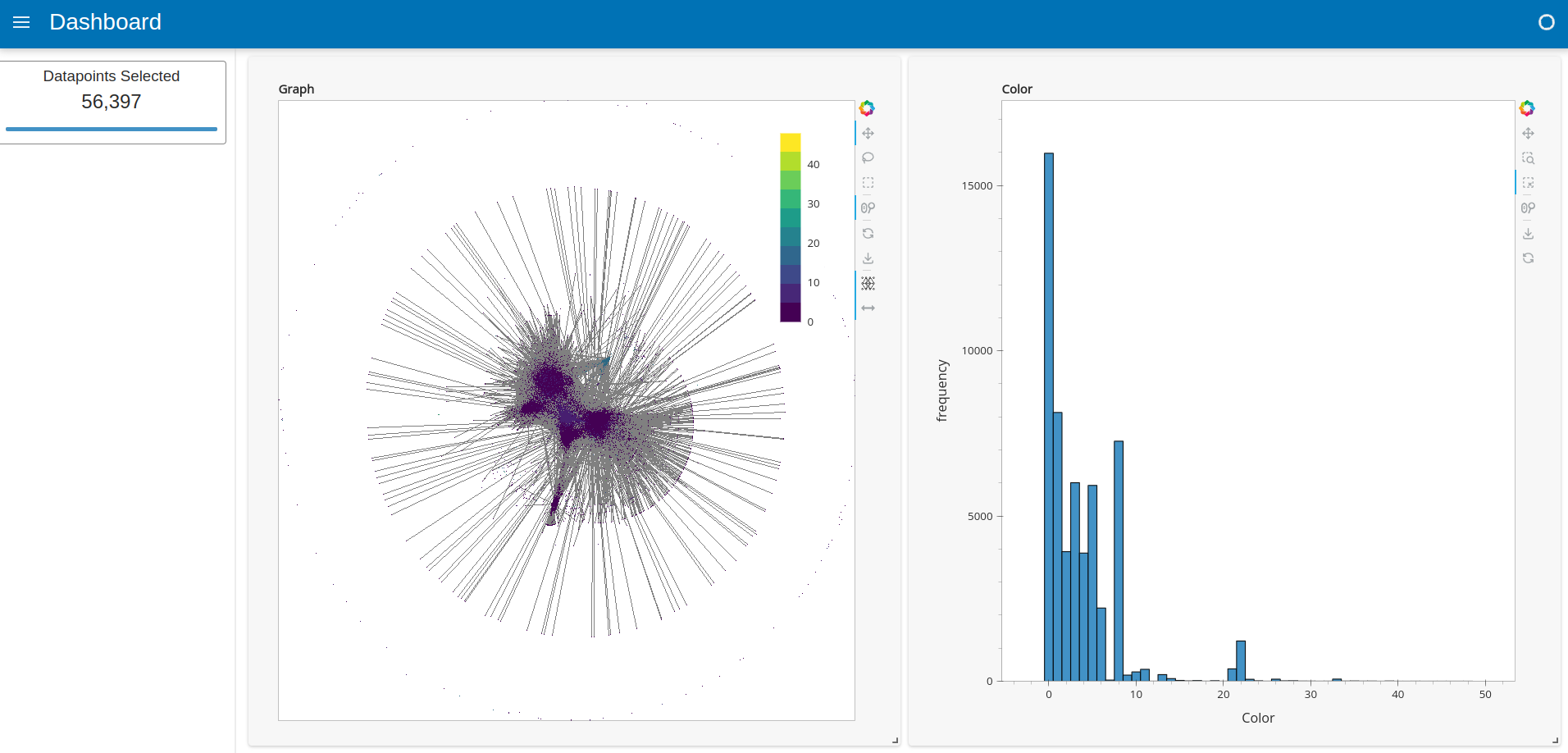Select Box Zoom tool on Color histogram
Screen dimensions: 1568x753
point(1528,157)
